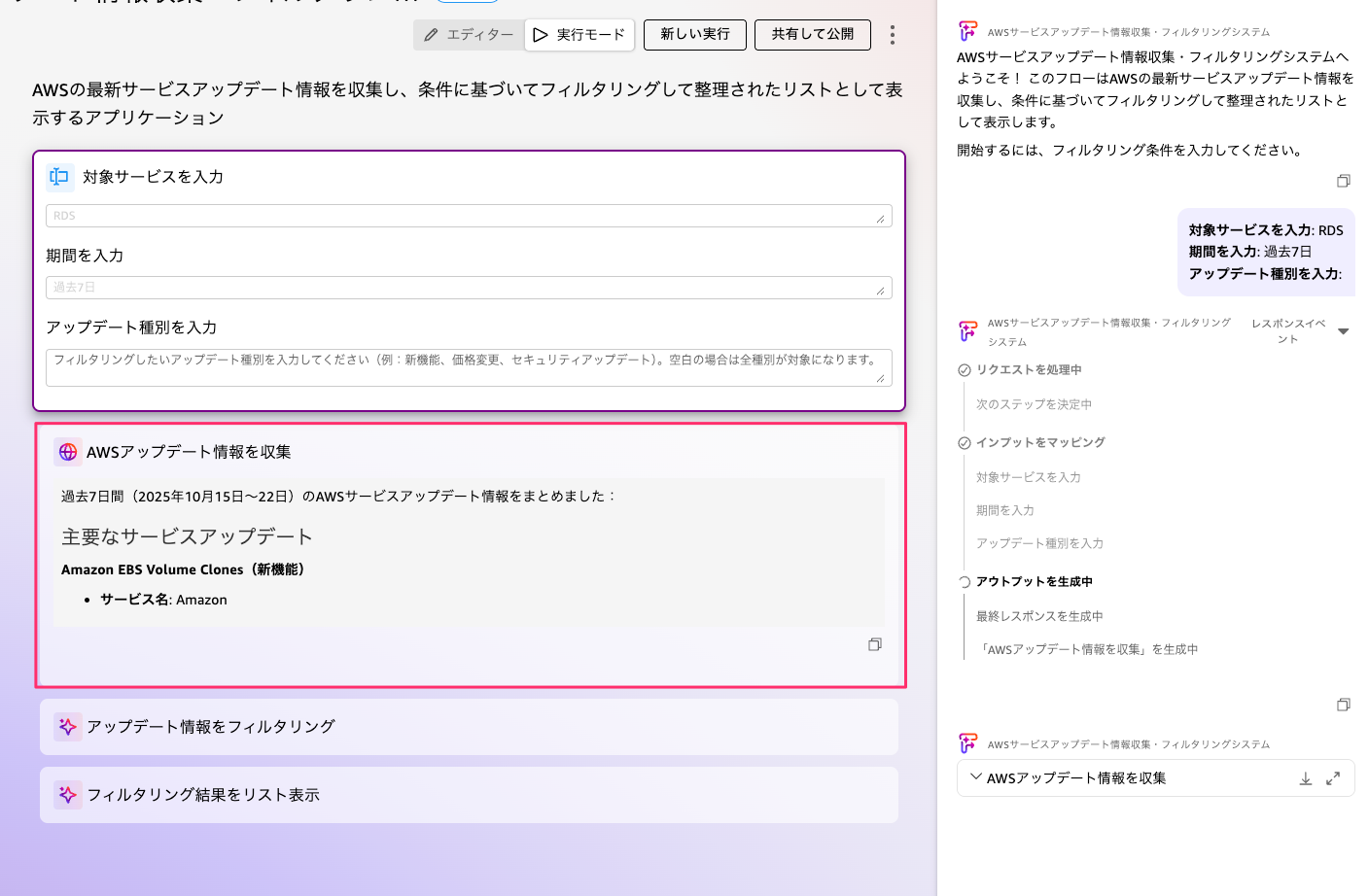This screenshot has width=1369, height=896.
Task: Open the three-dot more options menu
Action: click(x=892, y=35)
